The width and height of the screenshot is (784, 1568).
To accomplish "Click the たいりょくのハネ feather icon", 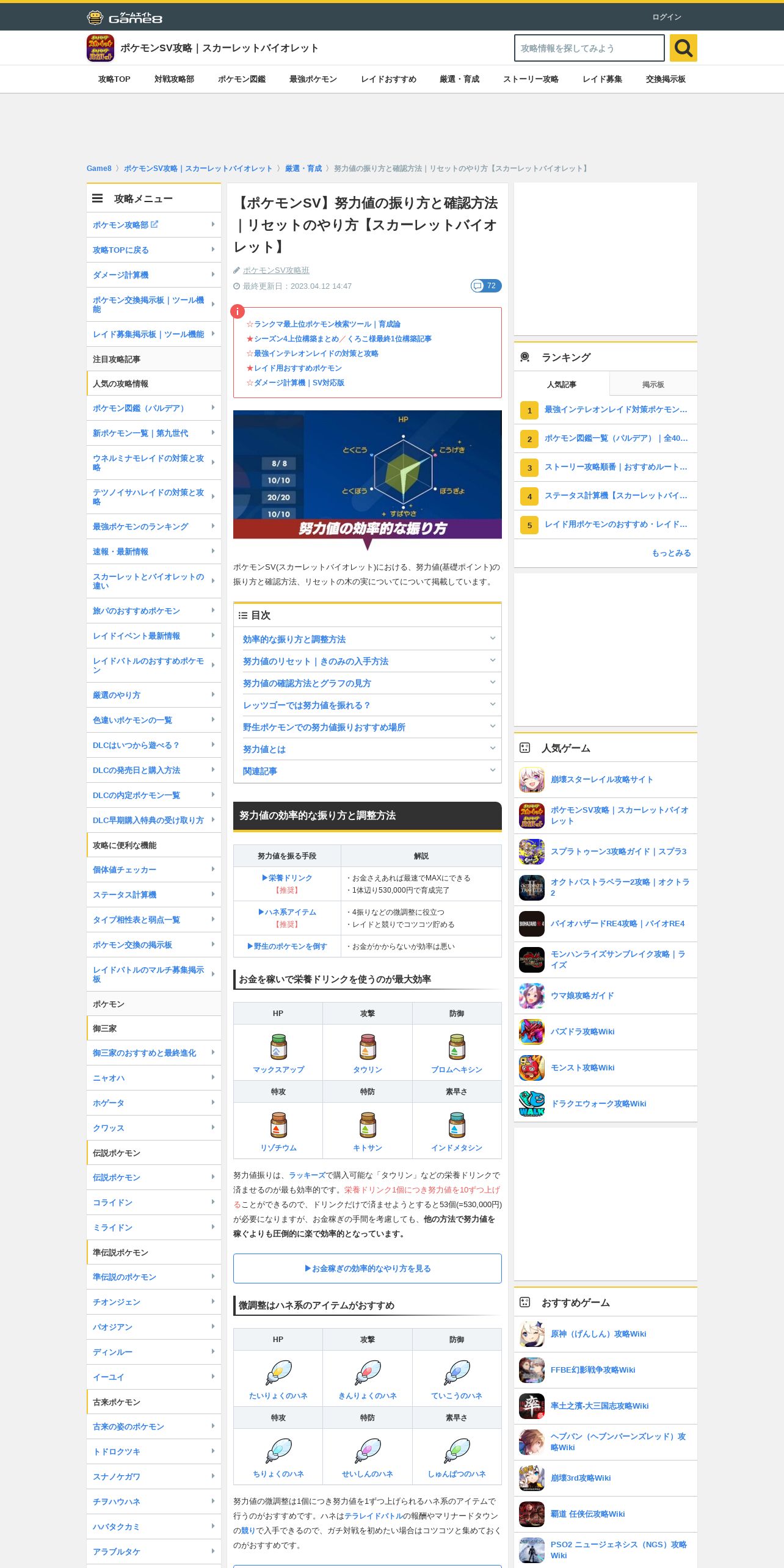I will (278, 1373).
